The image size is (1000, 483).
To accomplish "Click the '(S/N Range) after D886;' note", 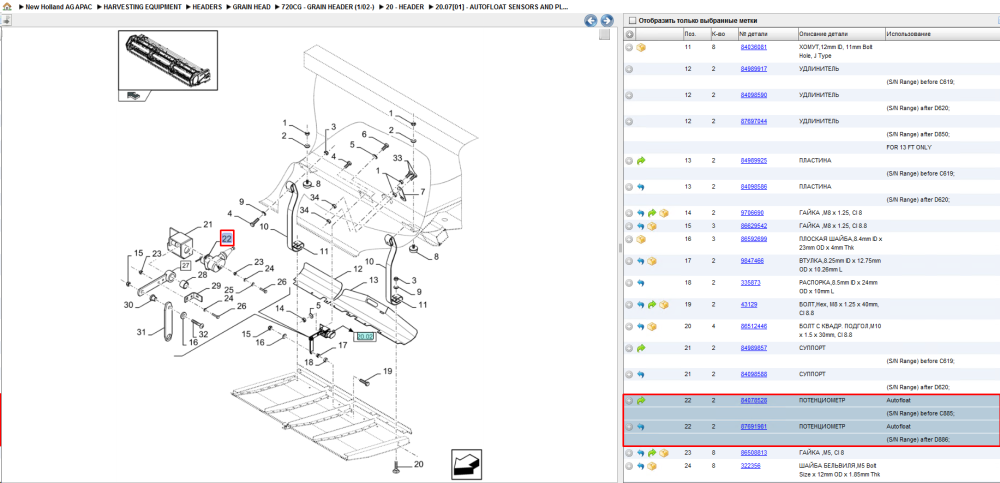I will tap(920, 440).
